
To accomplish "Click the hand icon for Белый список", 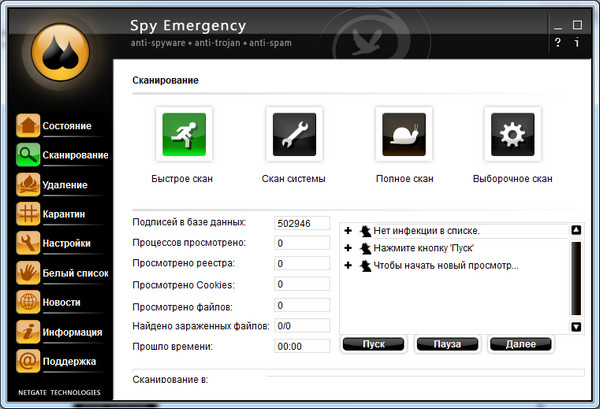I will pos(28,272).
